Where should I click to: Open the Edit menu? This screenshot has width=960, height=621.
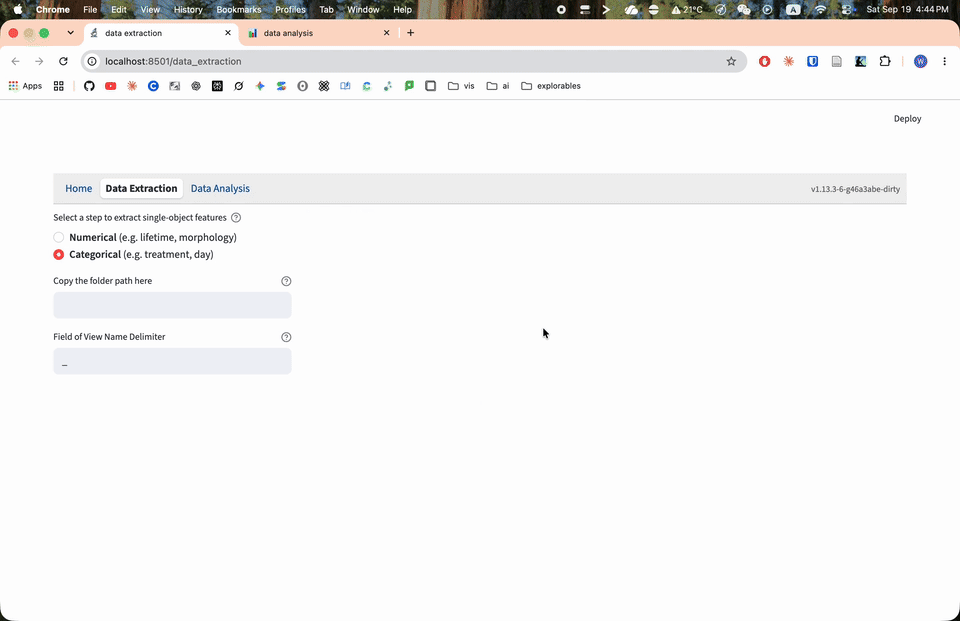(119, 9)
